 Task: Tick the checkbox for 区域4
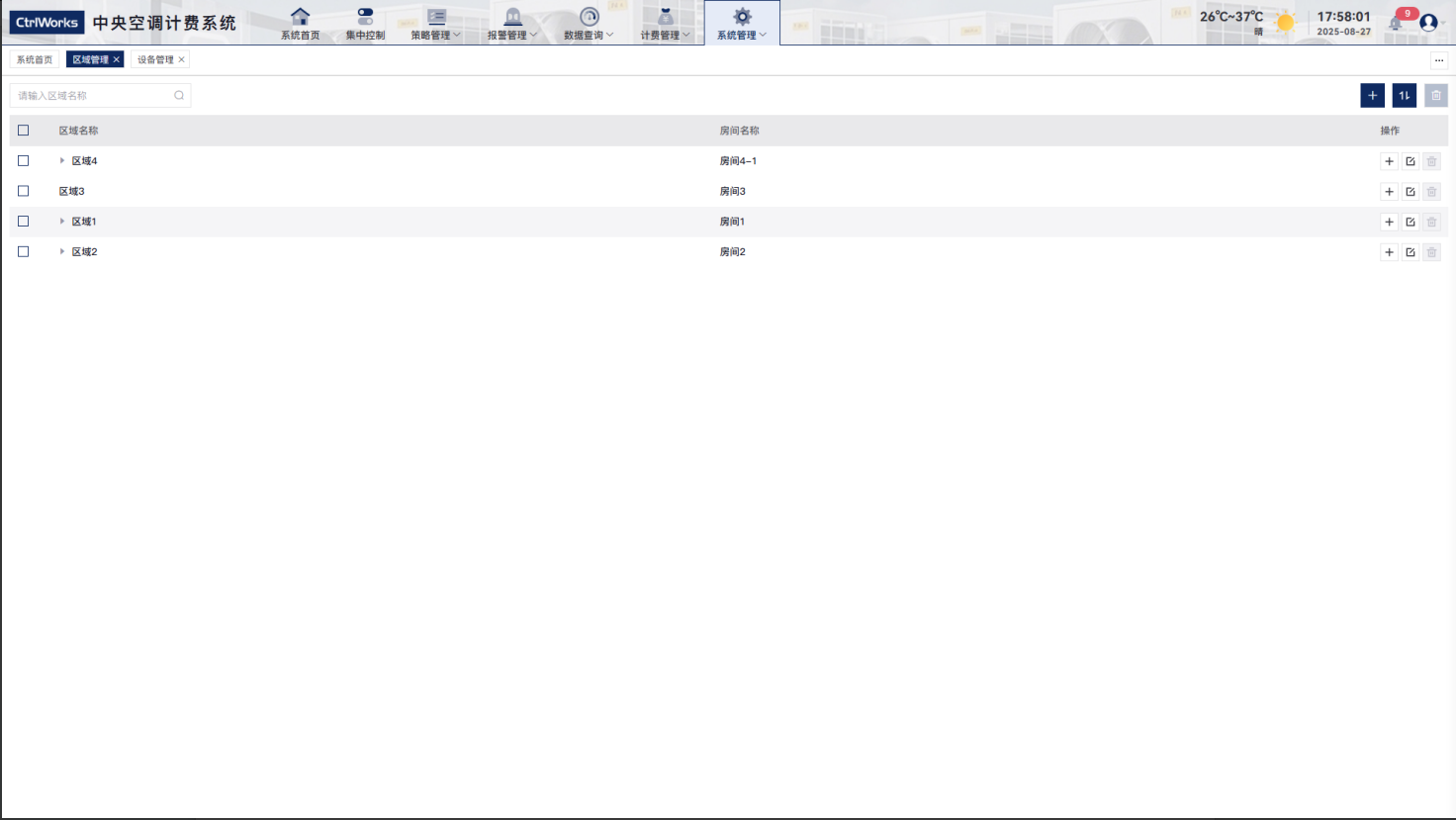(x=24, y=160)
